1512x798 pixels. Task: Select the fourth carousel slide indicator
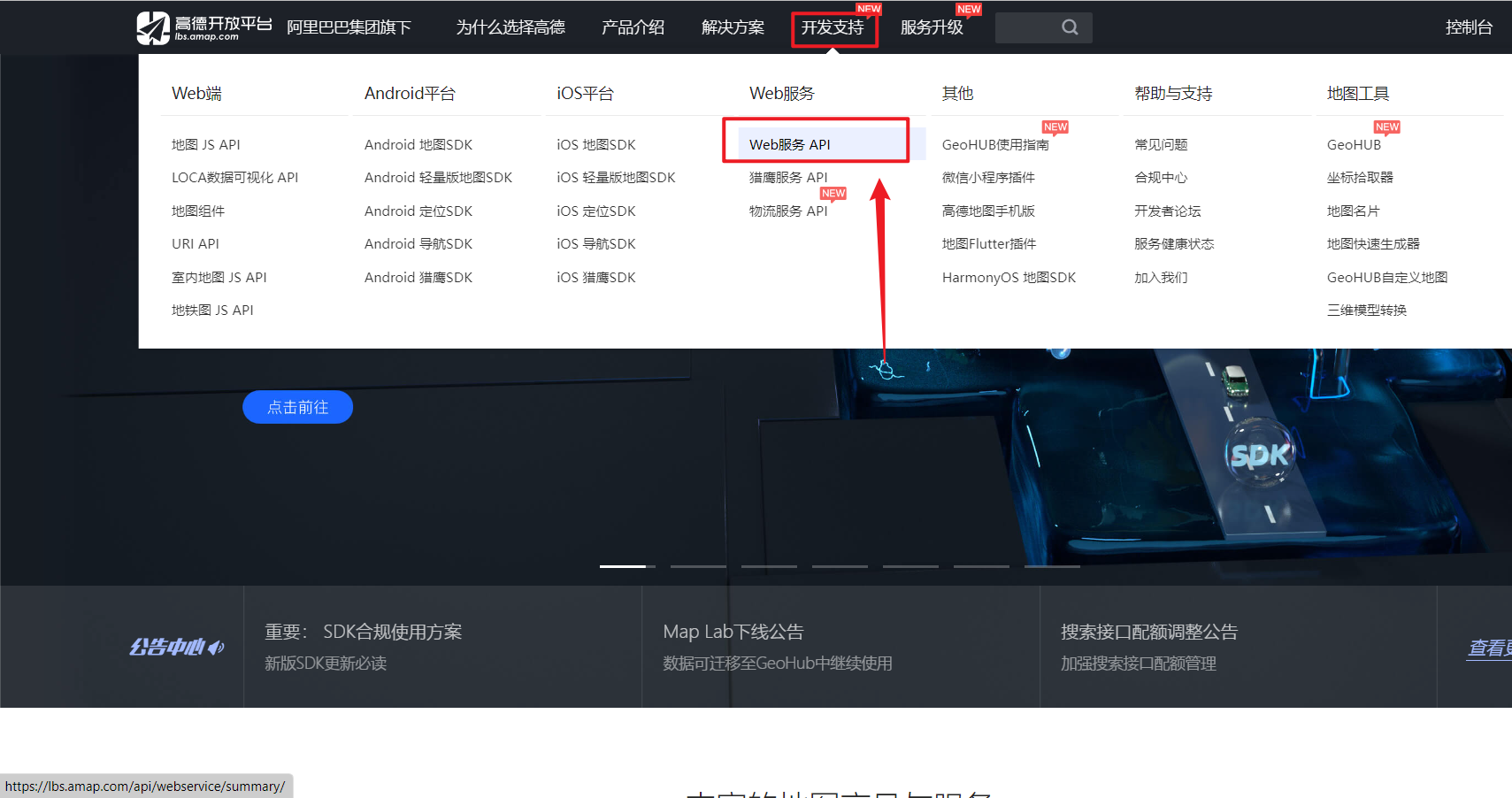click(x=840, y=566)
